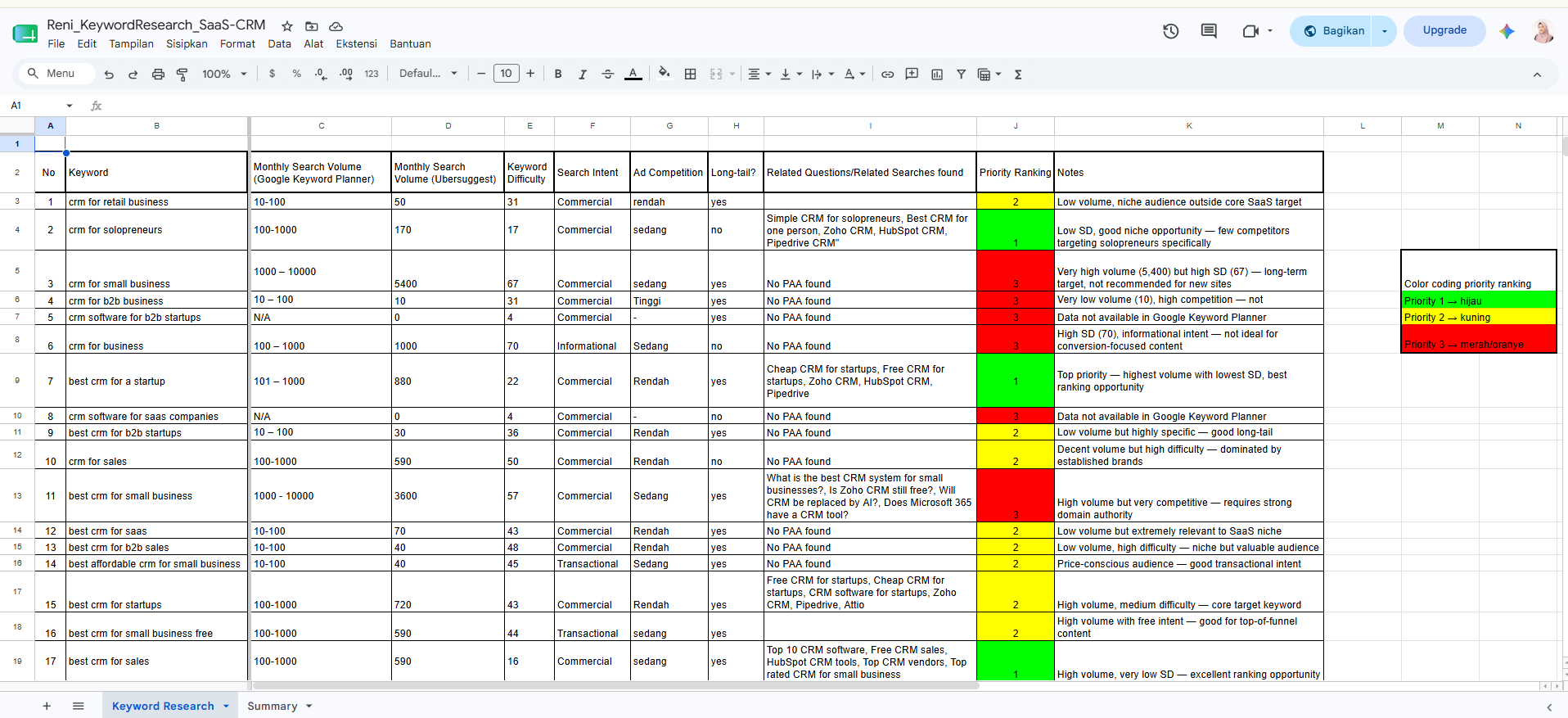Open number format 123 button
Image resolution: width=1568 pixels, height=718 pixels.
click(372, 74)
